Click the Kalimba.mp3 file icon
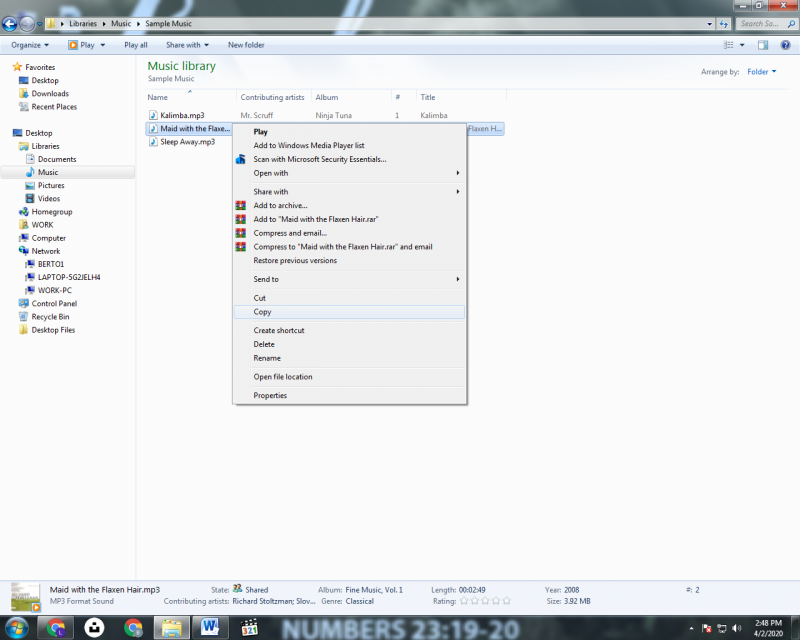The image size is (800, 640). pos(153,116)
